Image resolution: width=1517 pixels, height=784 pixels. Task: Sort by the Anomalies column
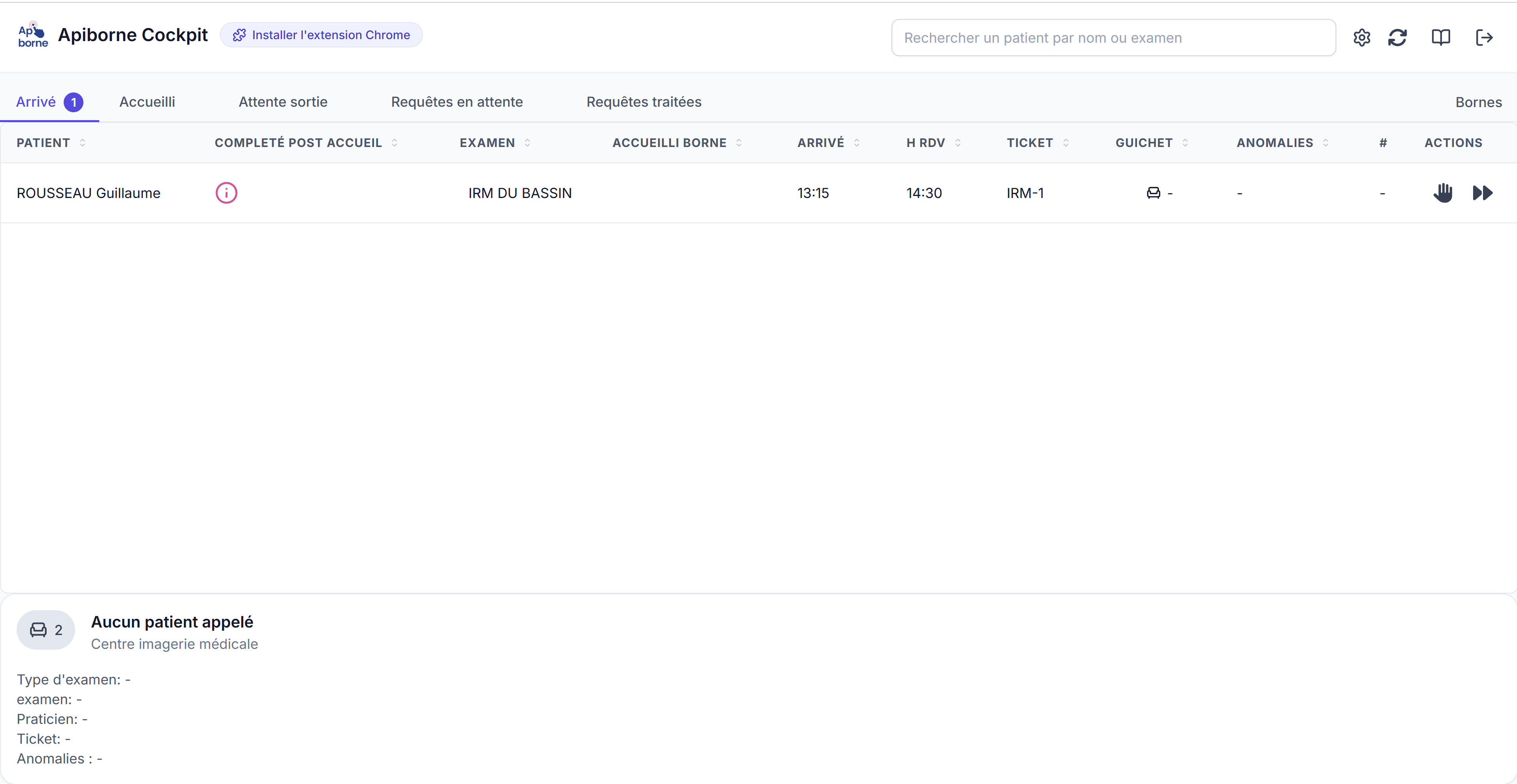click(x=1283, y=143)
